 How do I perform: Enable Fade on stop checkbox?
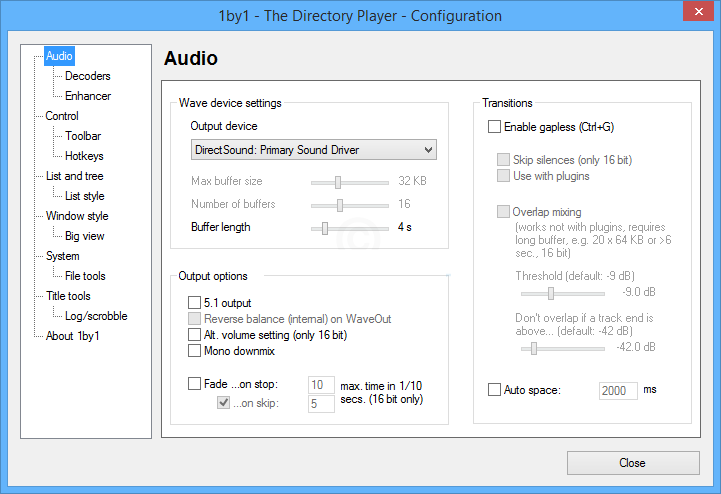tap(195, 384)
